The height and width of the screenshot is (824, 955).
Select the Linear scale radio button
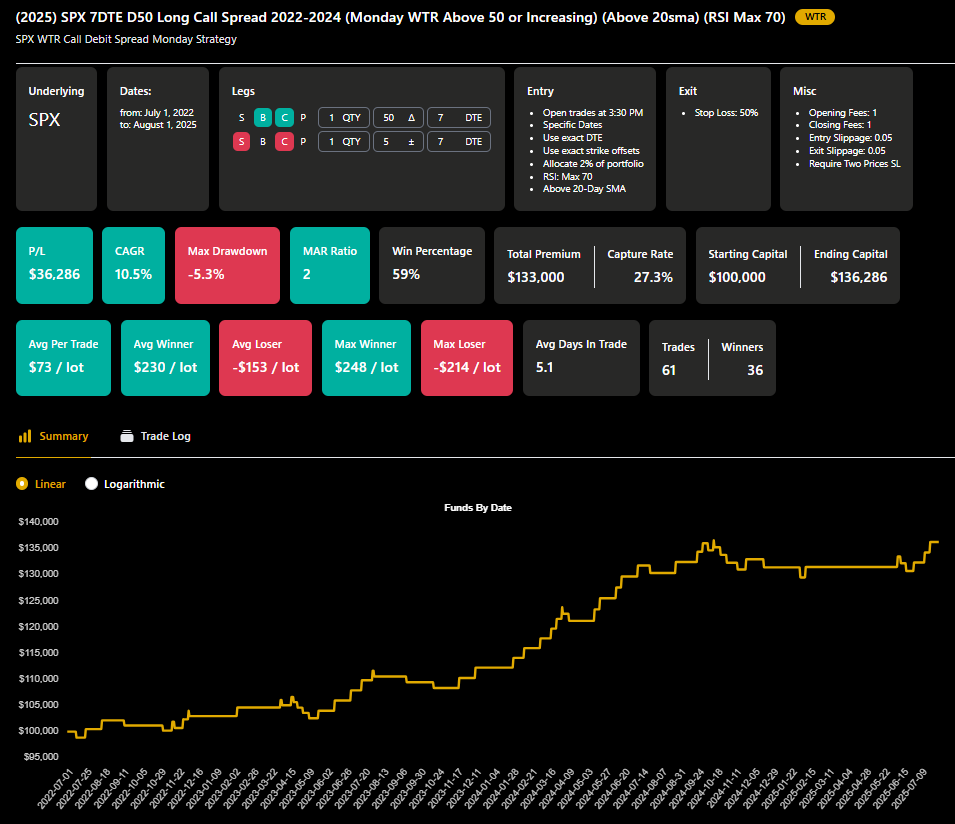tap(22, 484)
